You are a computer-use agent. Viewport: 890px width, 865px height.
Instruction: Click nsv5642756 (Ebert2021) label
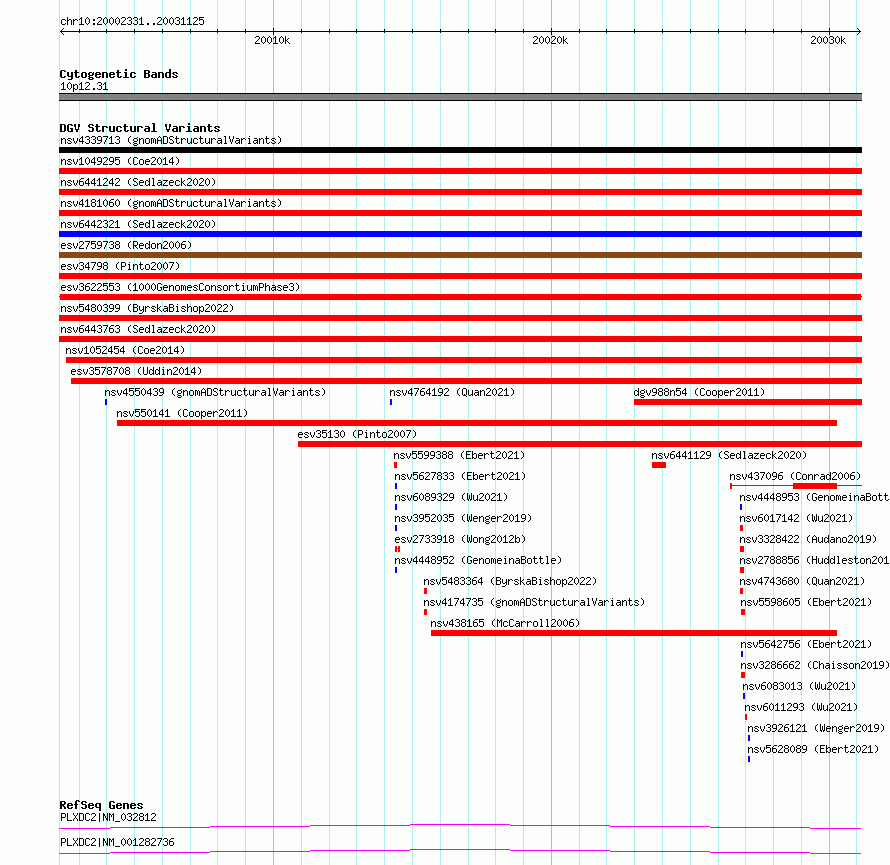point(806,644)
